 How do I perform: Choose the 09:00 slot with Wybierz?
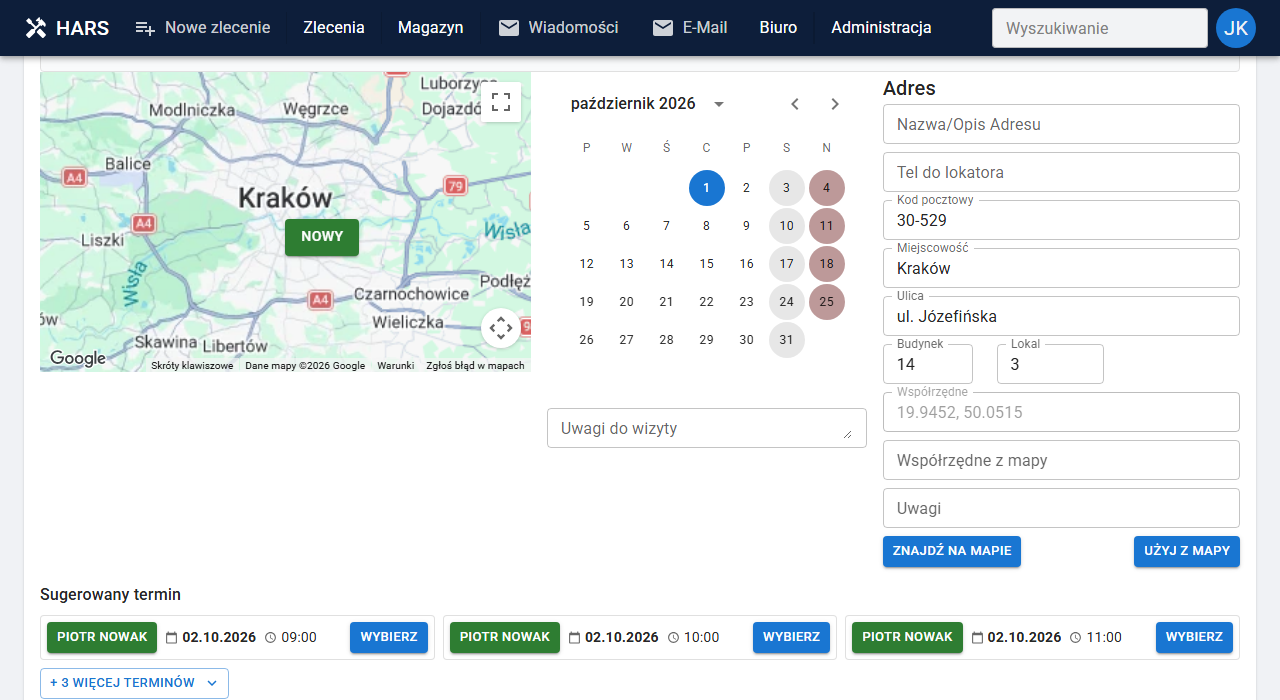[389, 637]
